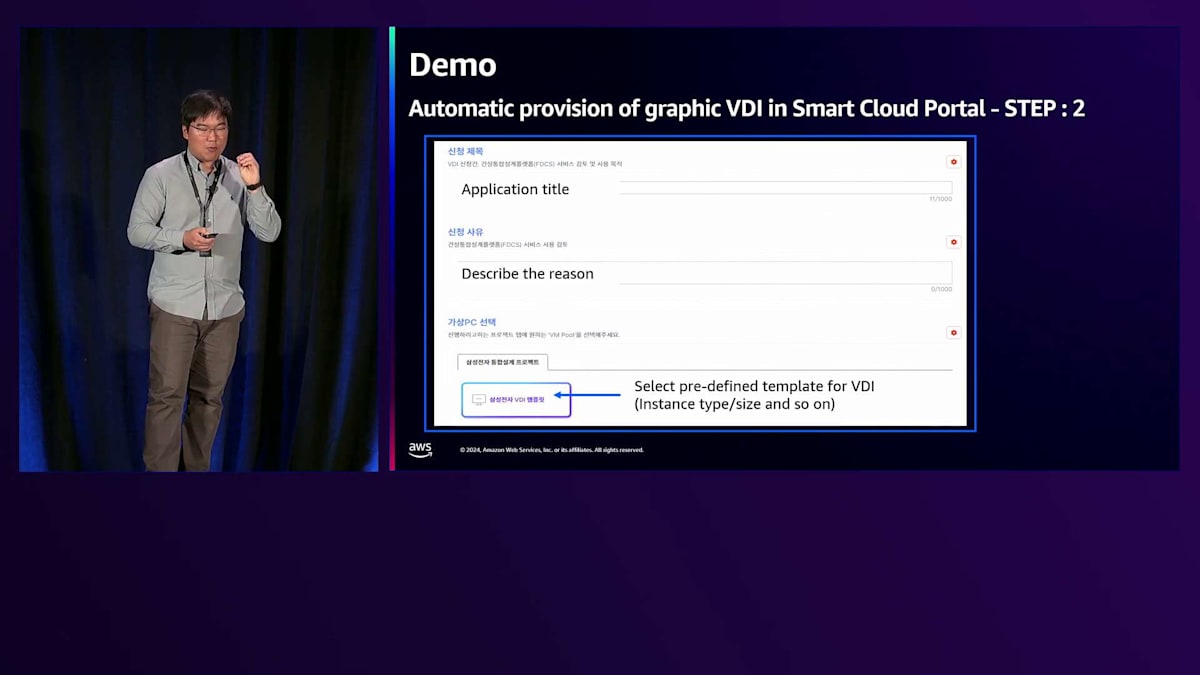
Task: Click the 신청 제목 section heading
Action: [x=464, y=151]
